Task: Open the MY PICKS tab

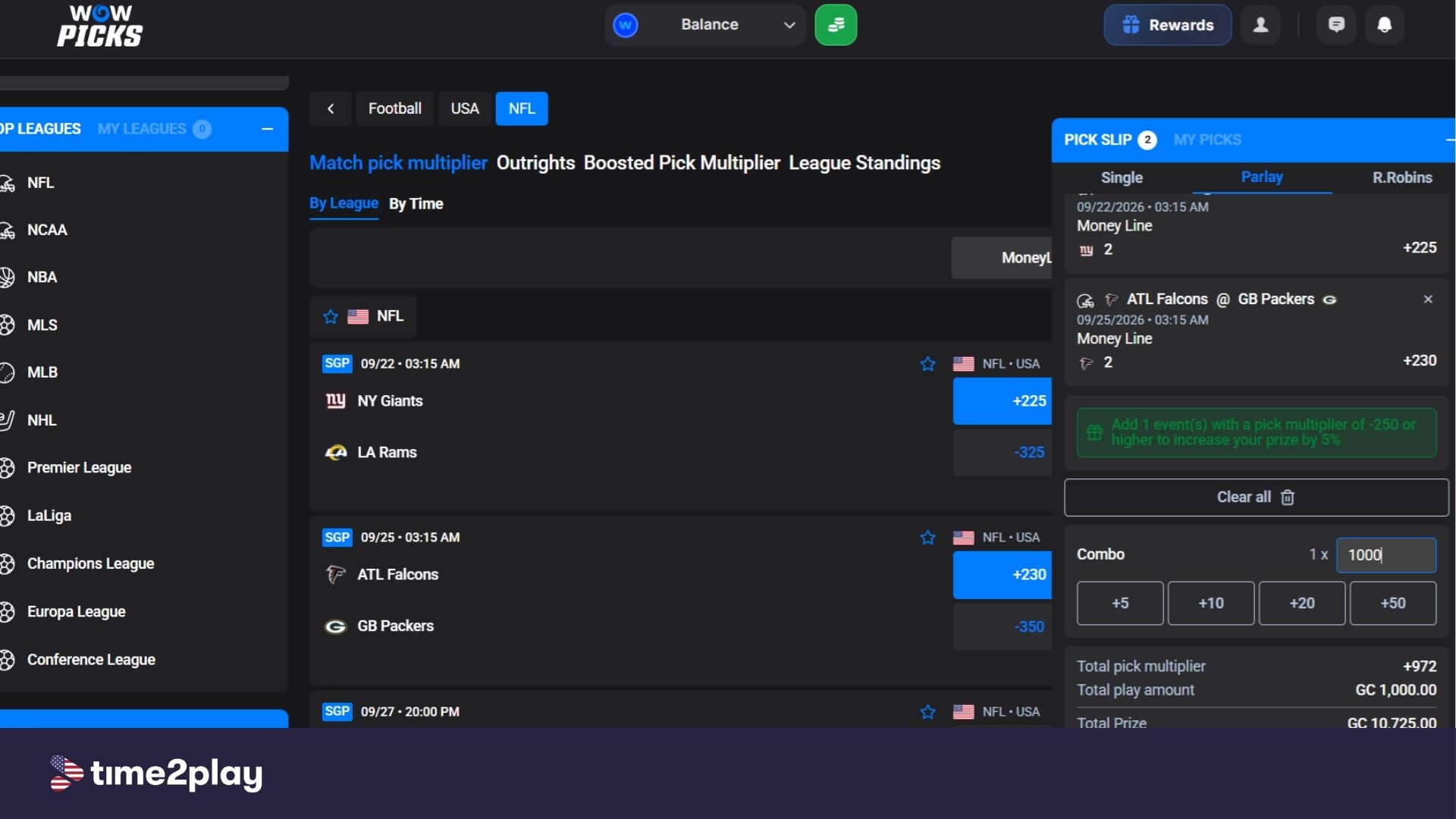Action: pyautogui.click(x=1207, y=140)
